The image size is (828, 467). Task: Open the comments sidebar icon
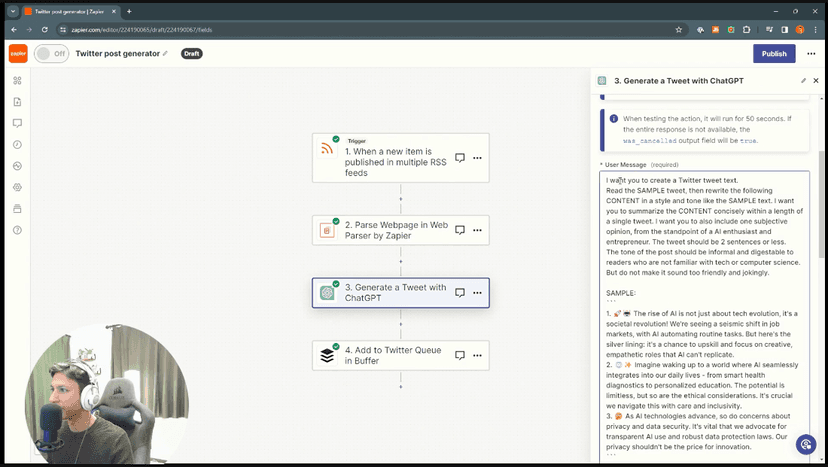coord(17,123)
